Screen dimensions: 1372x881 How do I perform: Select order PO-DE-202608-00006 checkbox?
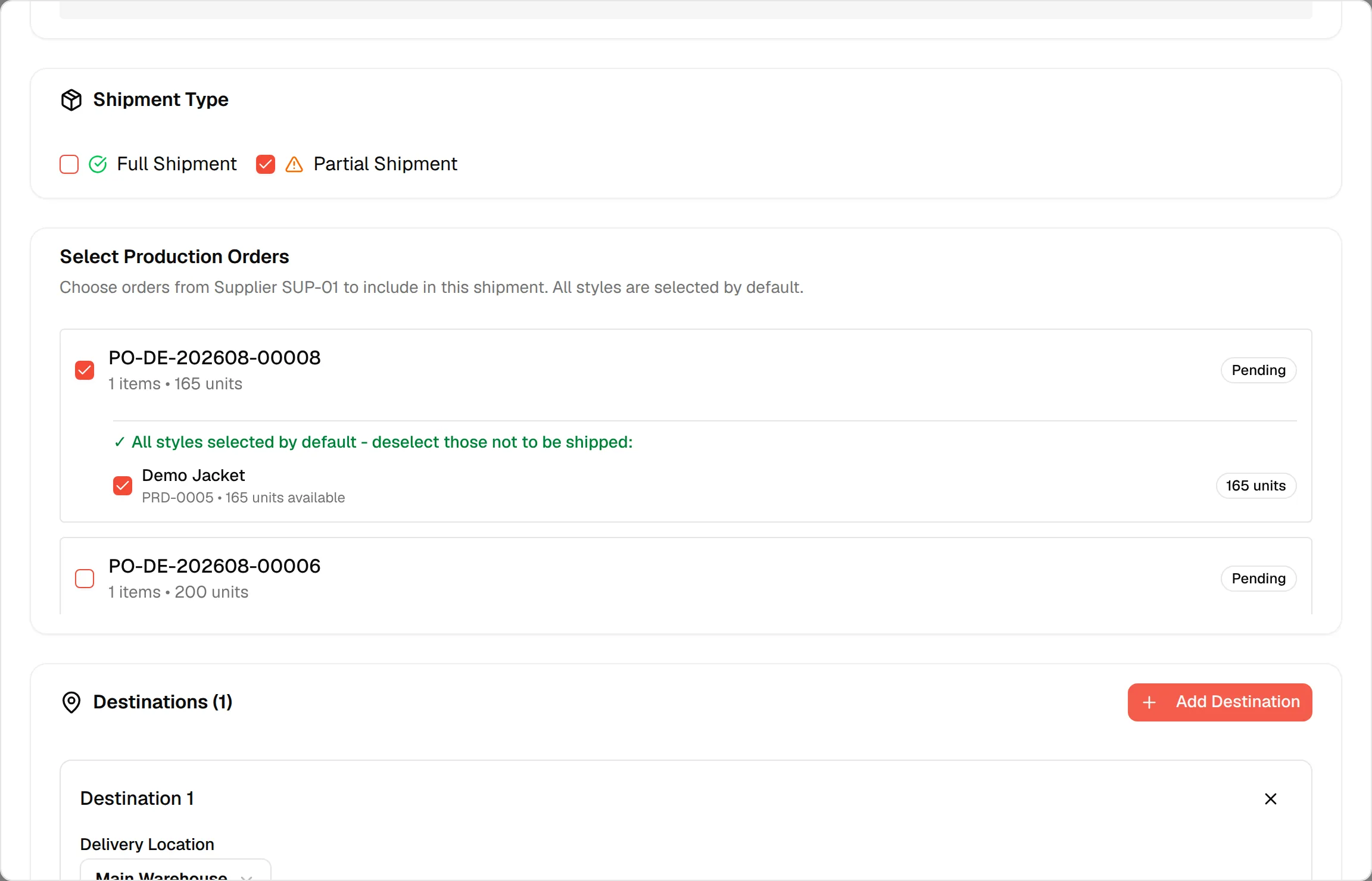pos(85,579)
